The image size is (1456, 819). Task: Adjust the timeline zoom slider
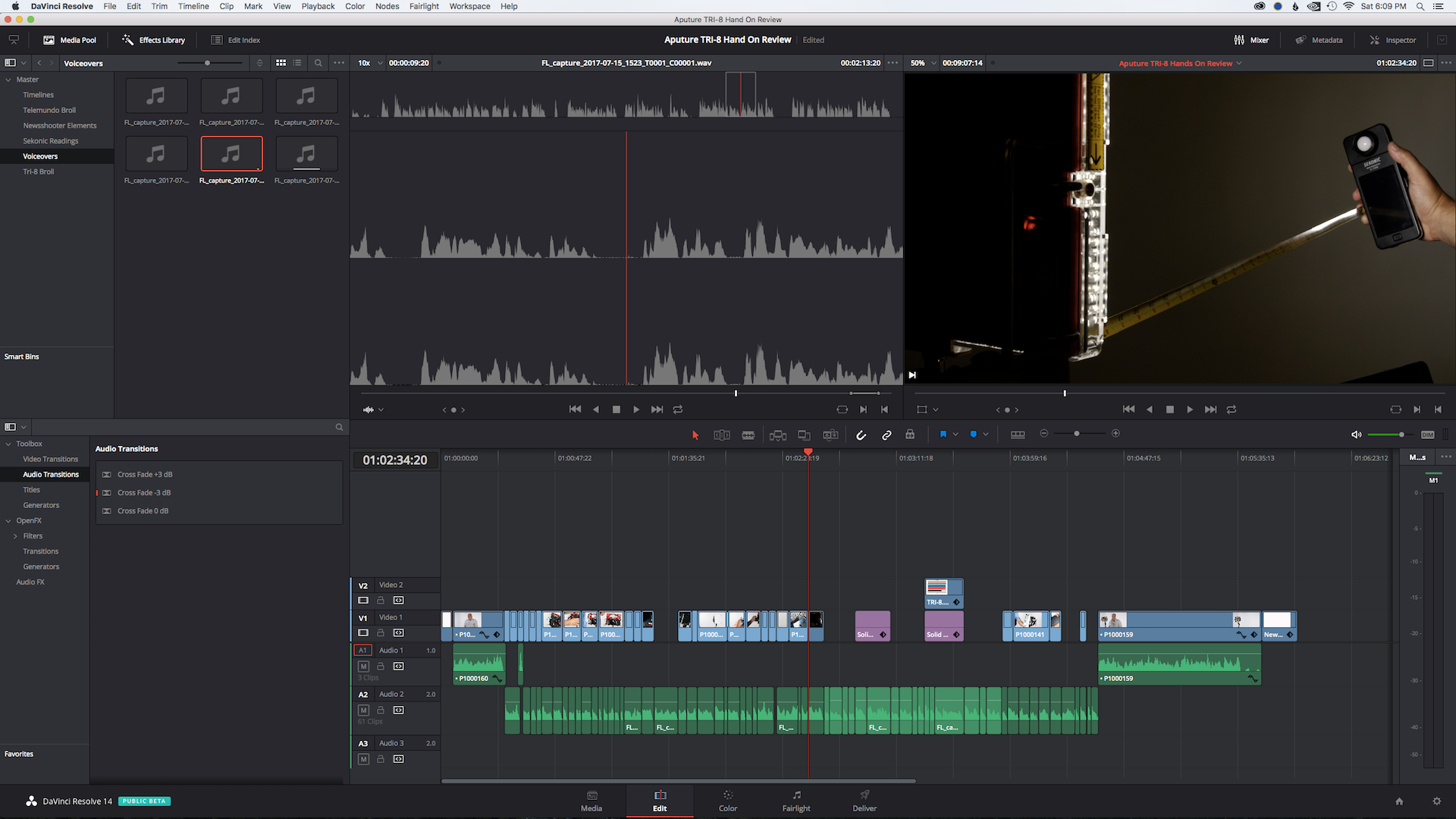pyautogui.click(x=1077, y=434)
